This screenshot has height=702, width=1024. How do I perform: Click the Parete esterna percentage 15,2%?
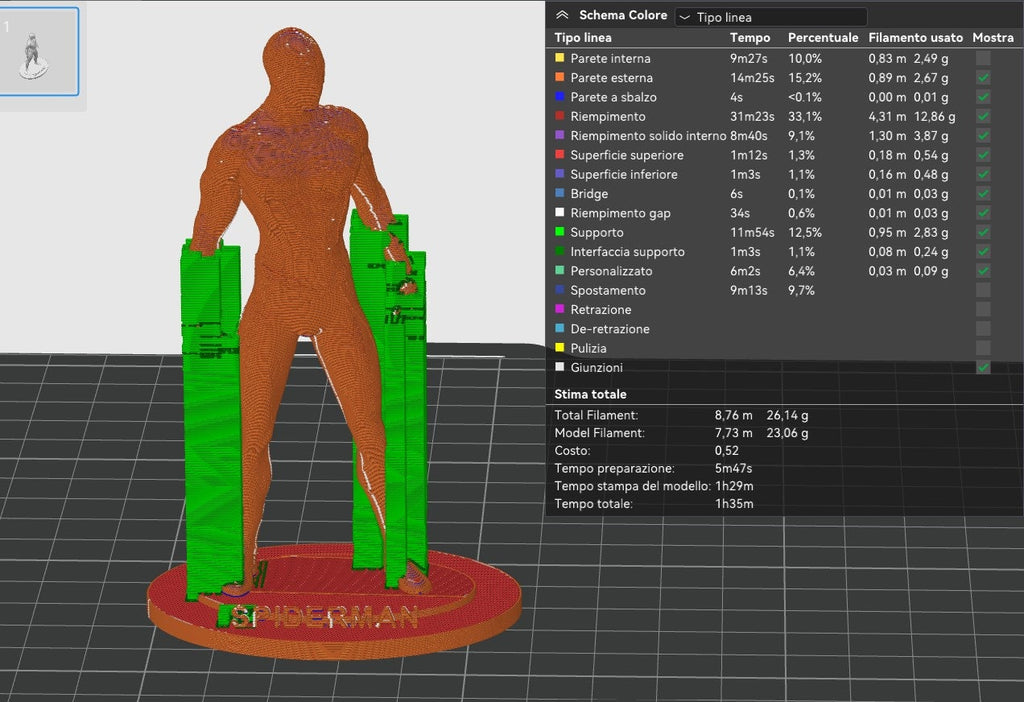805,78
